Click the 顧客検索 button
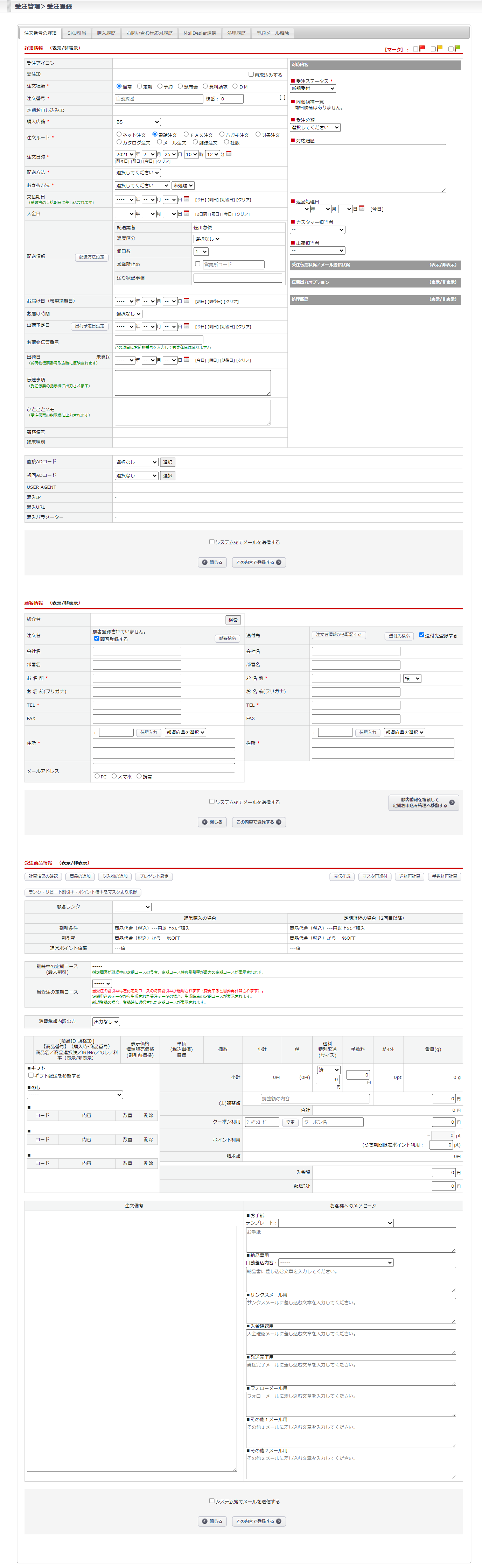 (227, 638)
